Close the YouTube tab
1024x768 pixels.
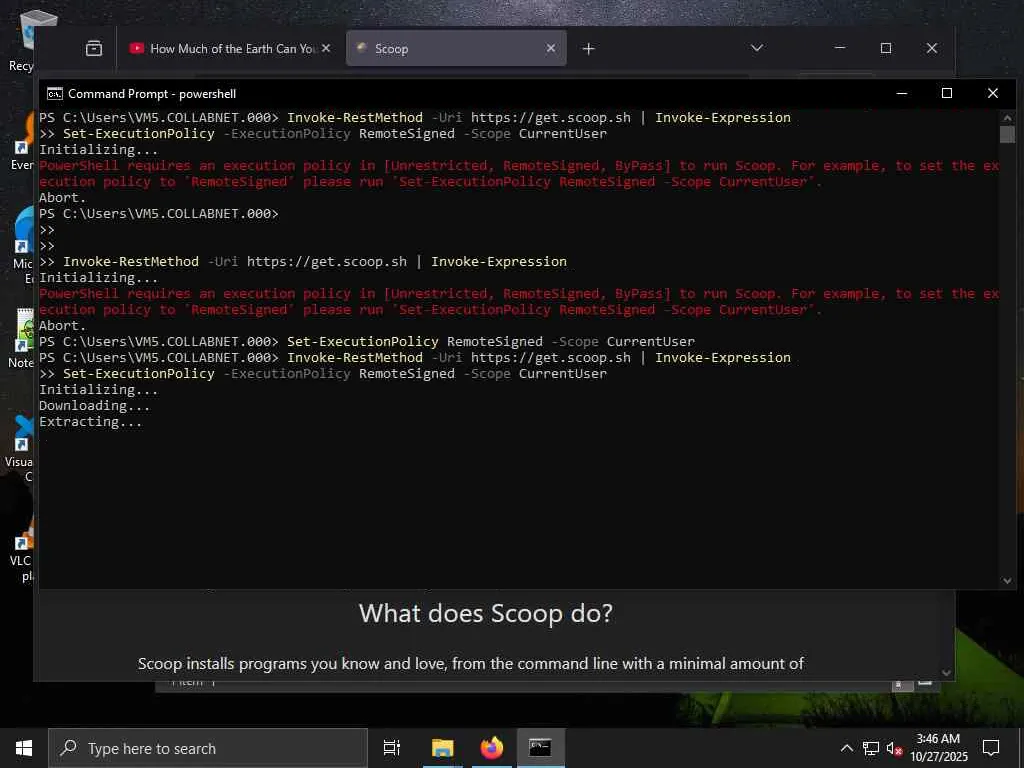(326, 48)
